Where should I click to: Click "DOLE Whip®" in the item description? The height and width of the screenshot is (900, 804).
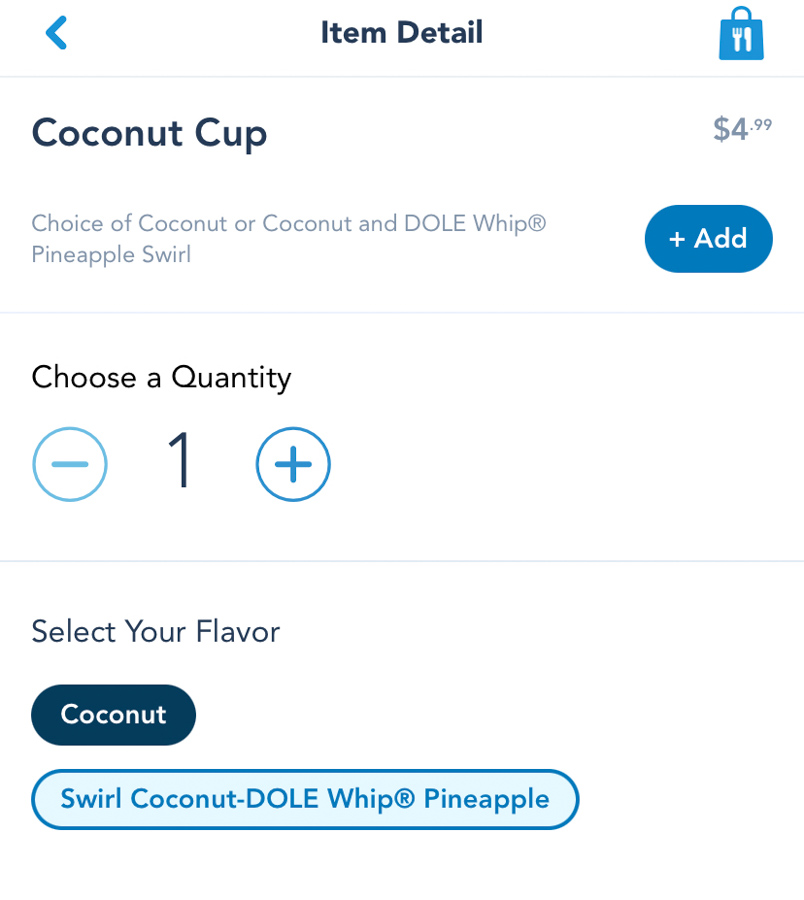coord(474,223)
